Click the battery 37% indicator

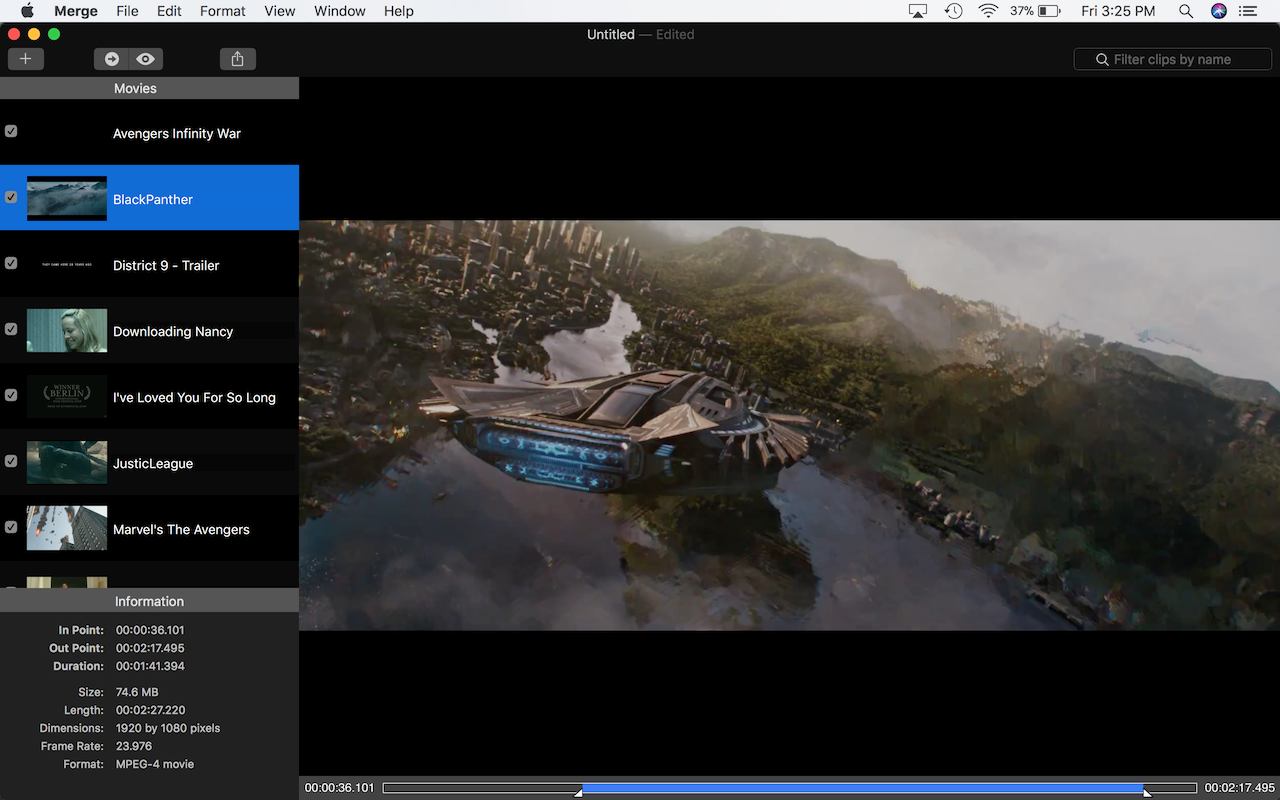[1035, 11]
